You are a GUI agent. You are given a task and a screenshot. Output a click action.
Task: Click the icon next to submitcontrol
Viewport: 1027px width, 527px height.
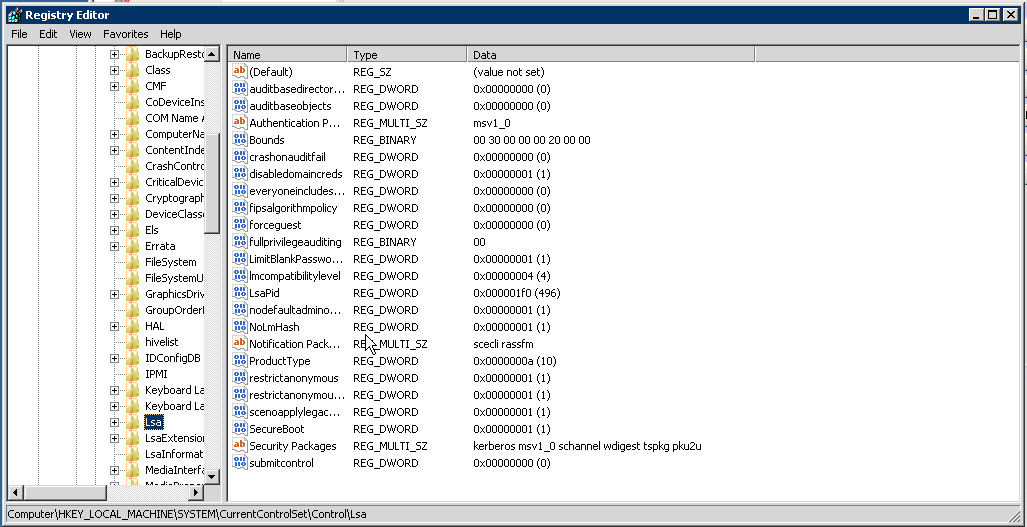pyautogui.click(x=240, y=463)
